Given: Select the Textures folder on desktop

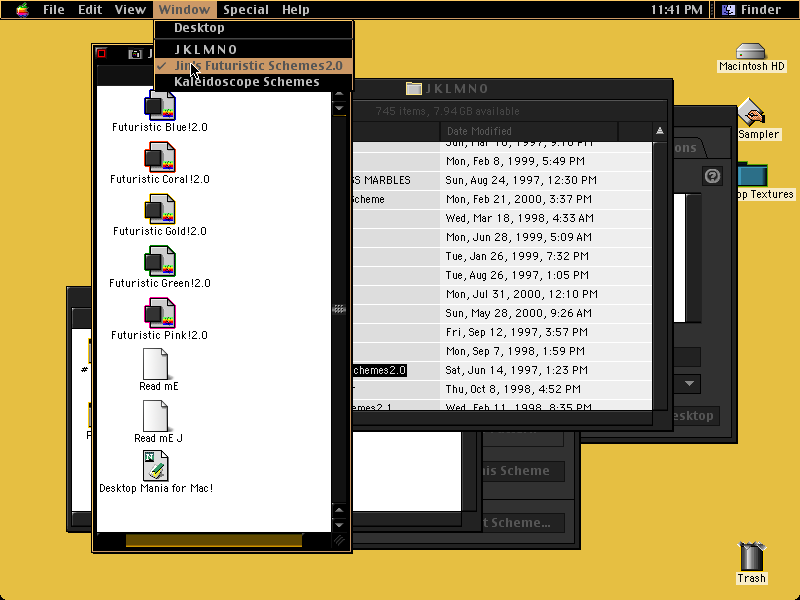Looking at the screenshot, I should coord(753,175).
